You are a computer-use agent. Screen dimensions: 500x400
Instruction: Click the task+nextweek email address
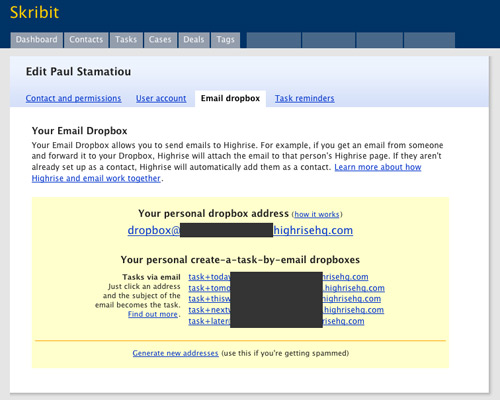click(x=286, y=310)
